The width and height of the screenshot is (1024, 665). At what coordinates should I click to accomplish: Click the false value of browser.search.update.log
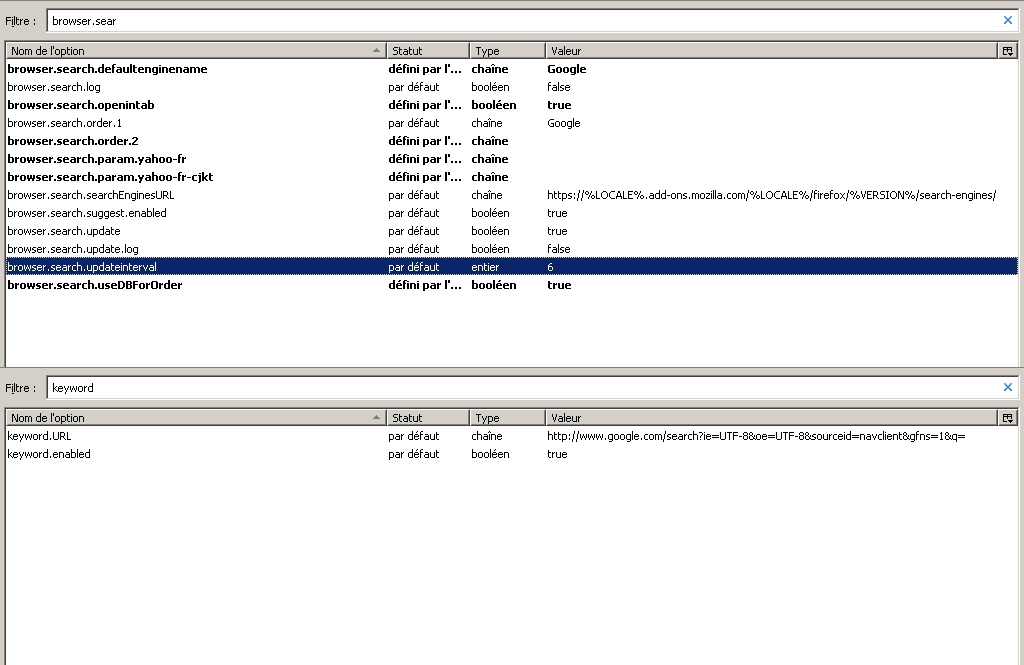[x=559, y=249]
